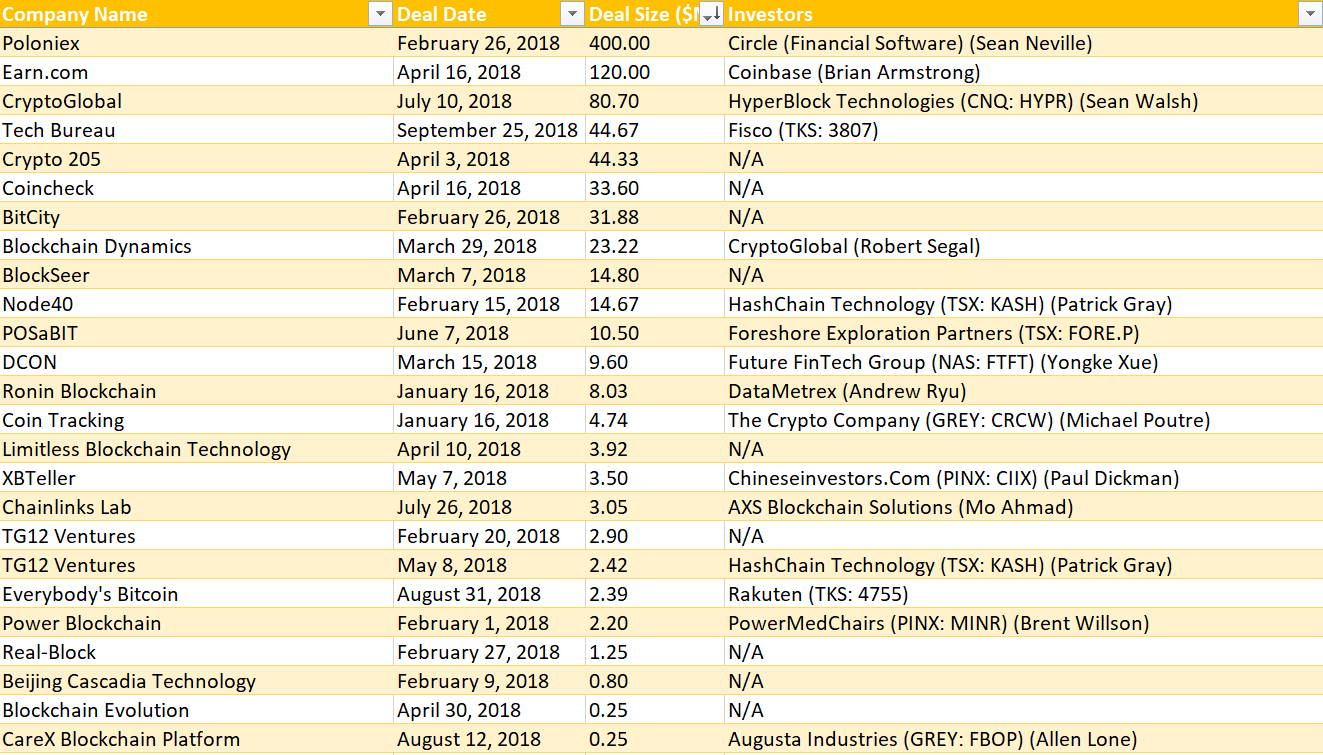Click the Coinbase (Brian Armstrong) cell

coord(1024,72)
